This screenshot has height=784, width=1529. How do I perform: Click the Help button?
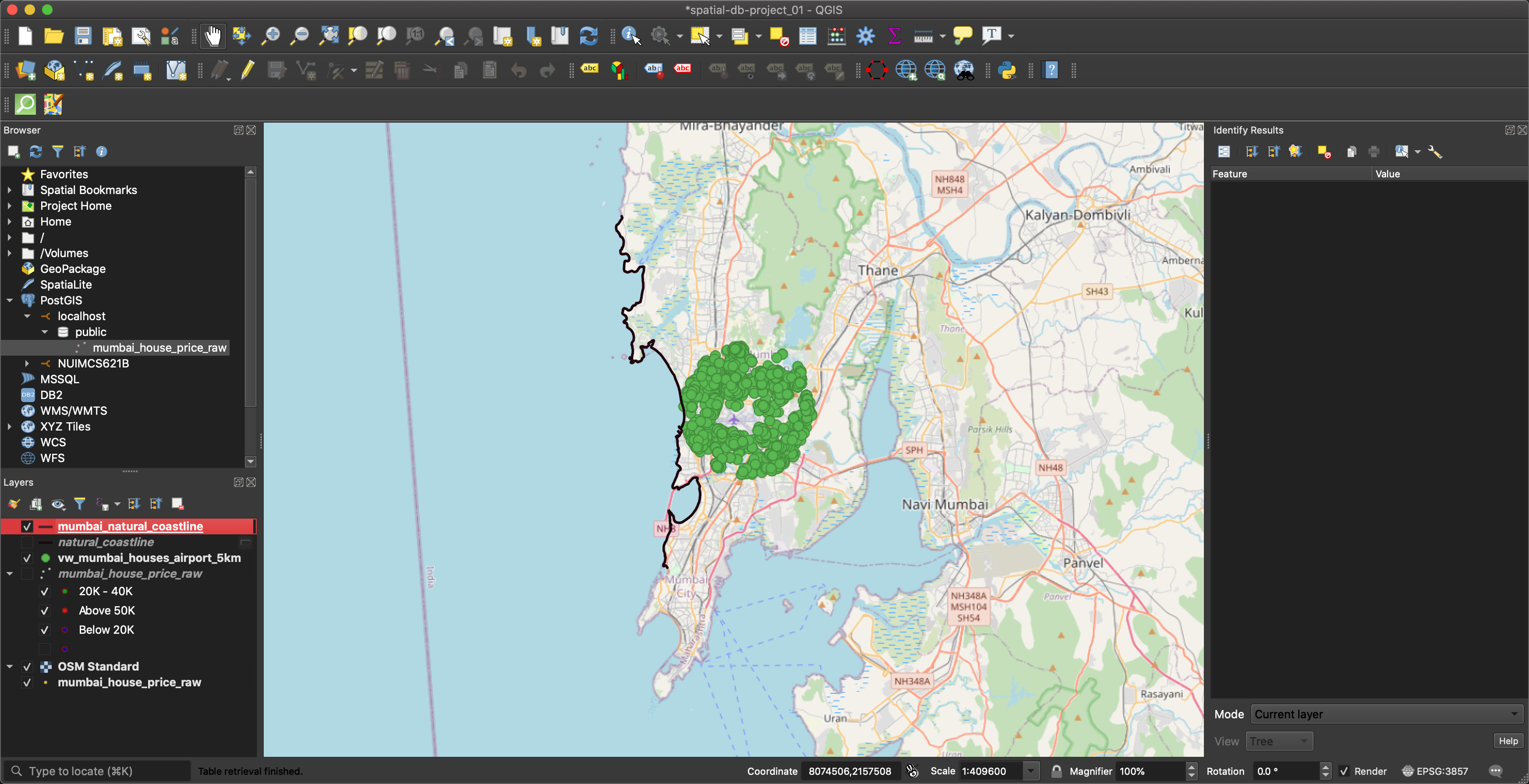pyautogui.click(x=1508, y=741)
